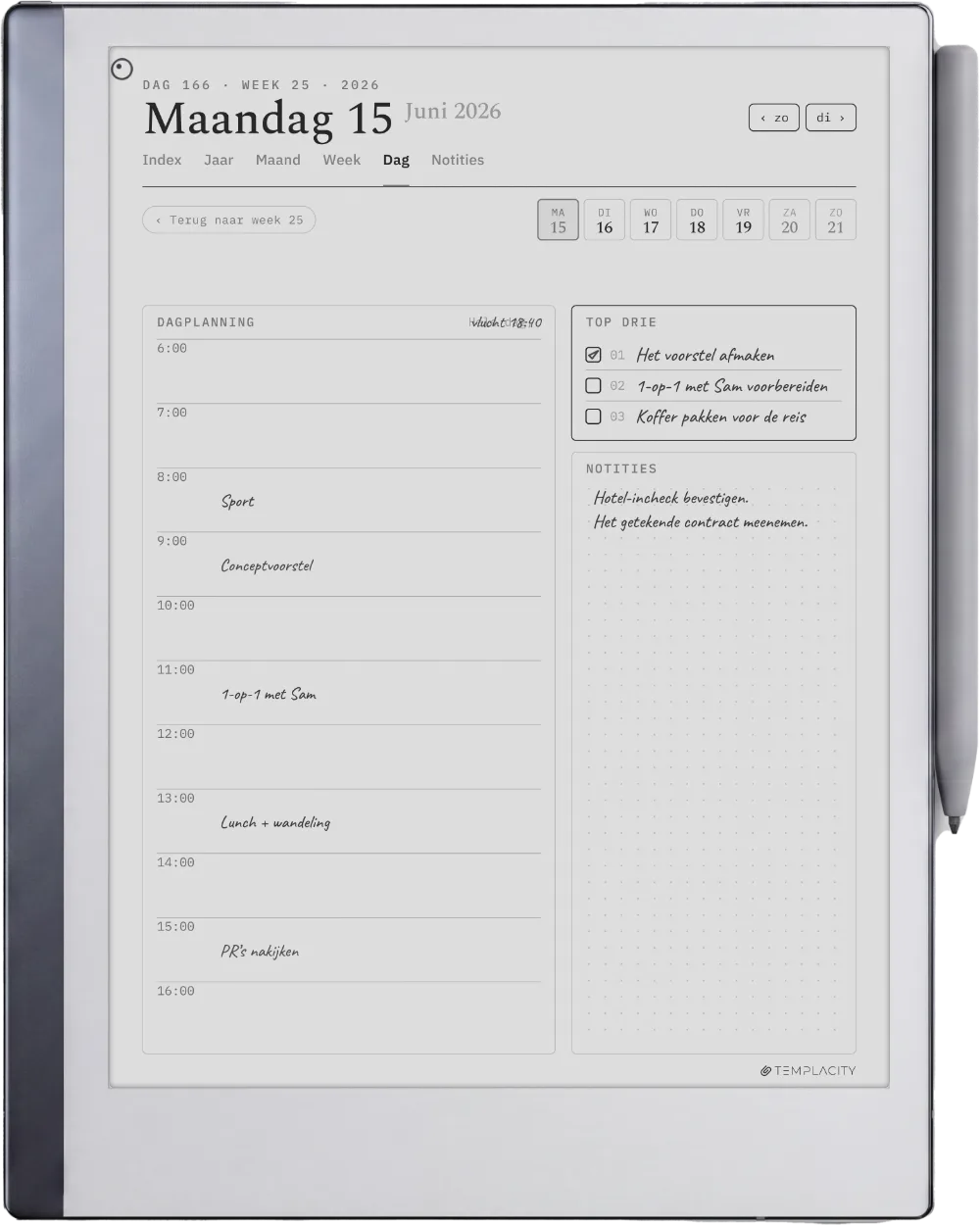980x1225 pixels.
Task: Select day ZA 20 in week strip
Action: [x=790, y=220]
